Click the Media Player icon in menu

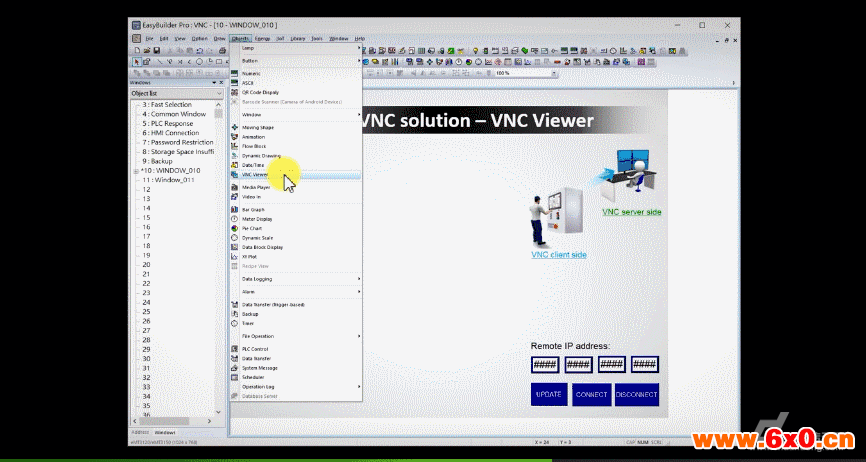click(235, 187)
